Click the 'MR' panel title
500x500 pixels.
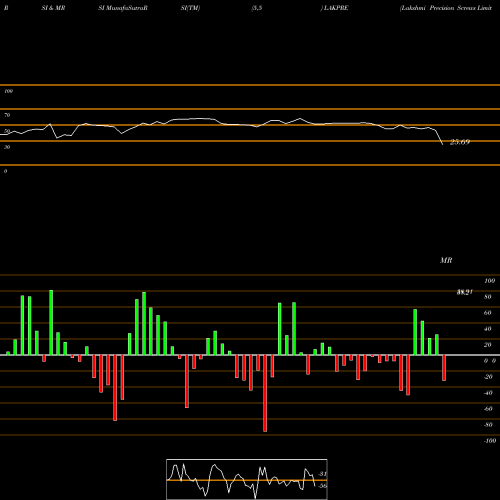click(x=446, y=260)
